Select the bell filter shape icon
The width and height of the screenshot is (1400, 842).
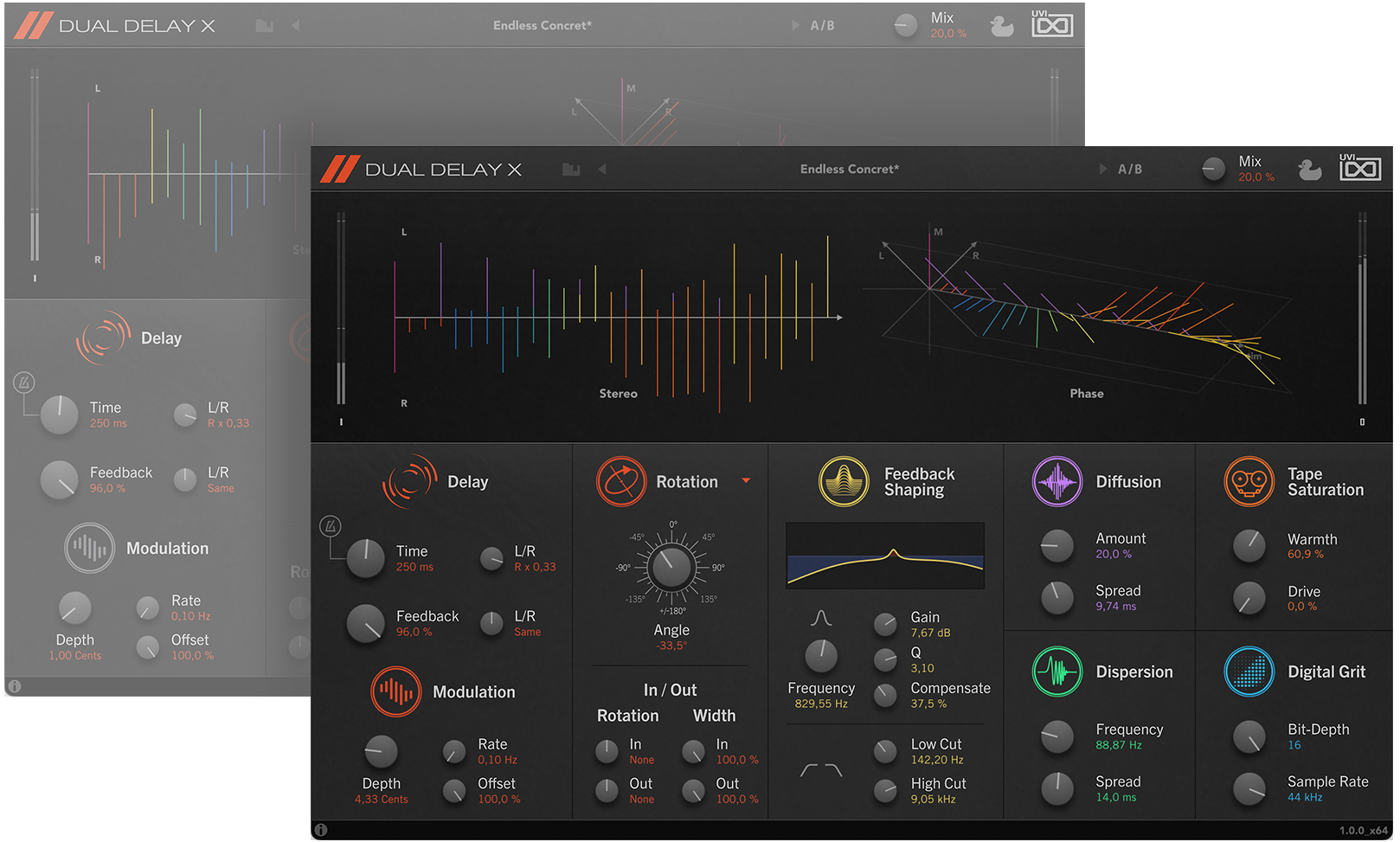pyautogui.click(x=821, y=618)
